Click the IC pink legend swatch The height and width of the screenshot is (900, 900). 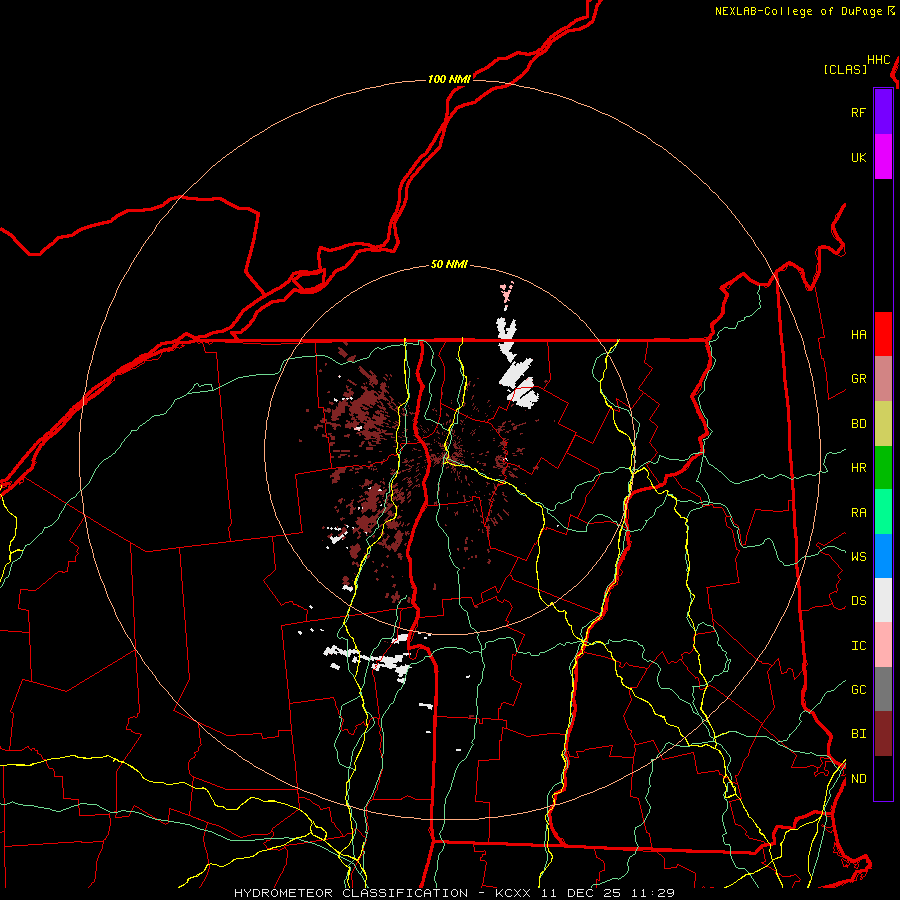pyautogui.click(x=883, y=645)
